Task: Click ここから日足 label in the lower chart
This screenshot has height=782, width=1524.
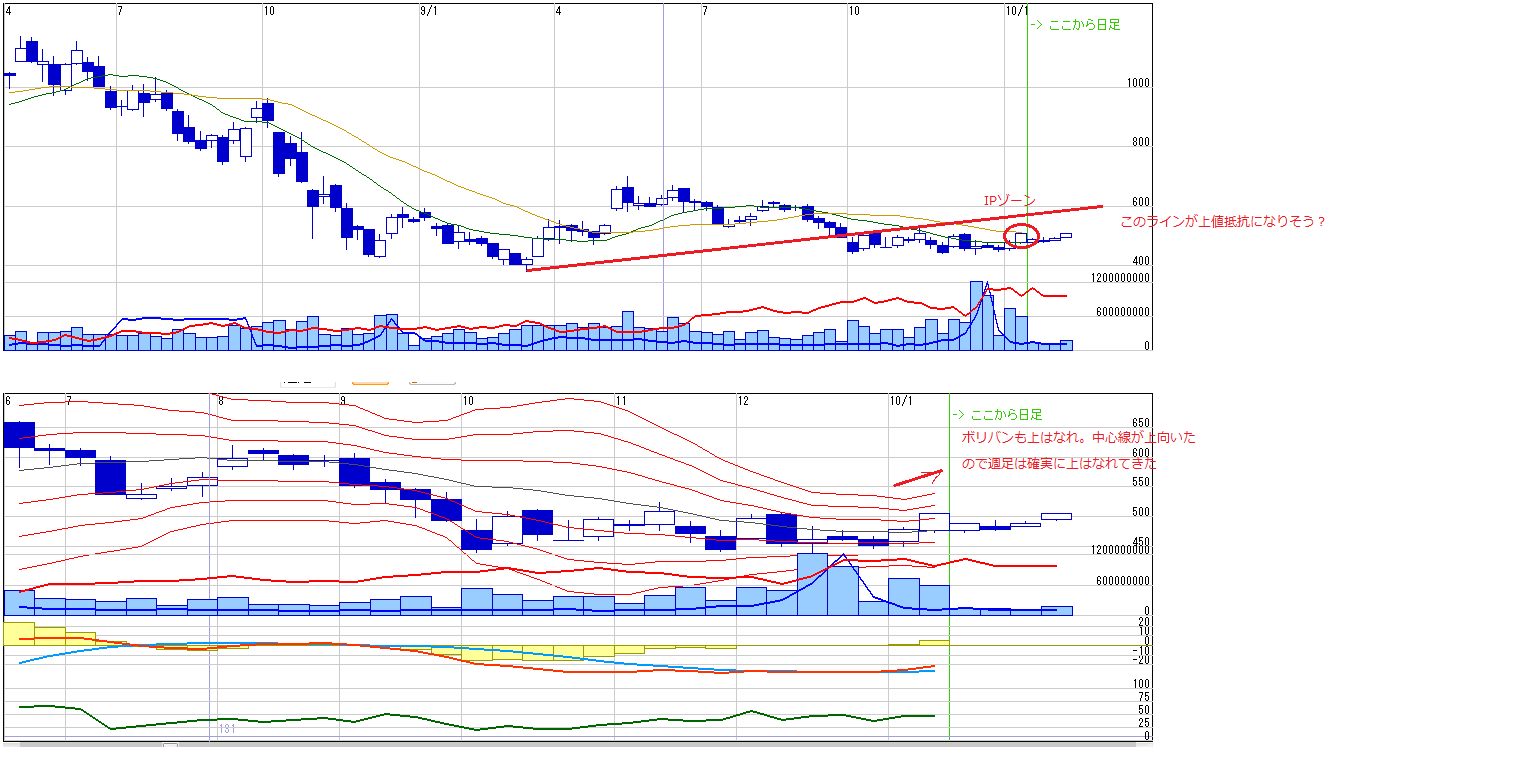Action: coord(996,414)
